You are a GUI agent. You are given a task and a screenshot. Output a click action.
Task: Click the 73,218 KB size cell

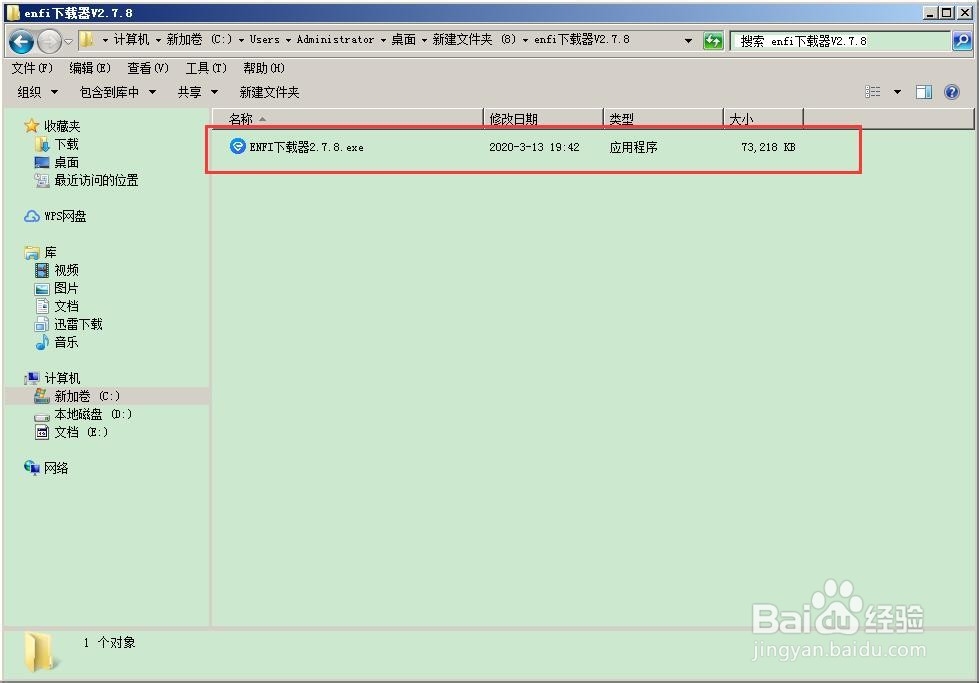click(768, 147)
